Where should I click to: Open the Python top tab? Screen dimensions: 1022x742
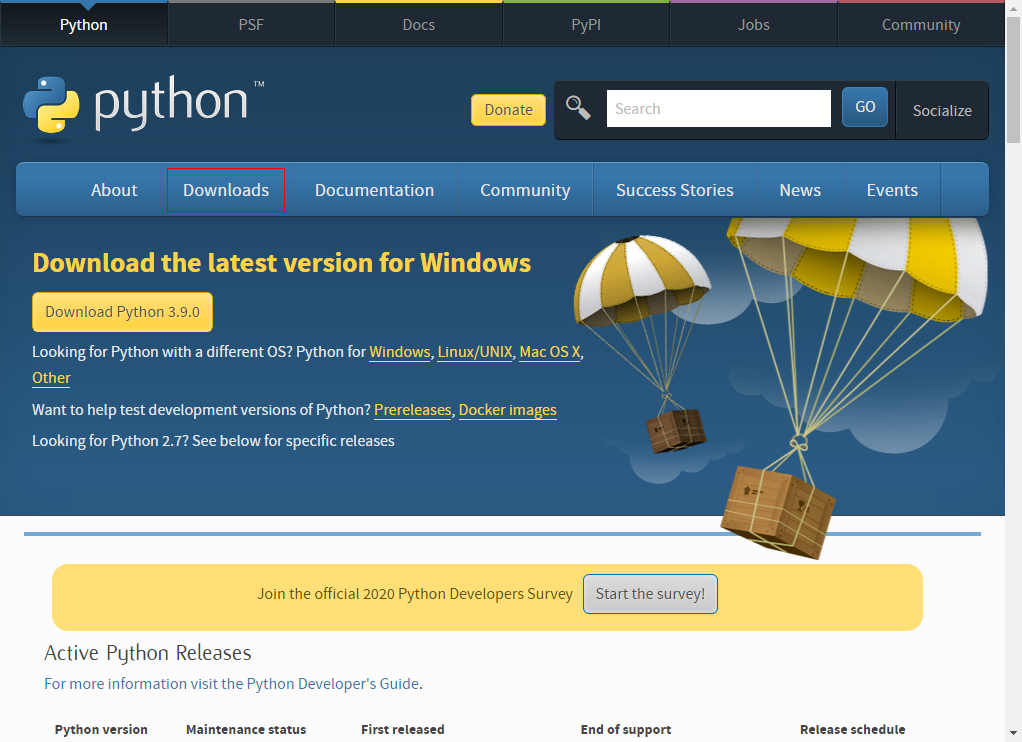[83, 25]
